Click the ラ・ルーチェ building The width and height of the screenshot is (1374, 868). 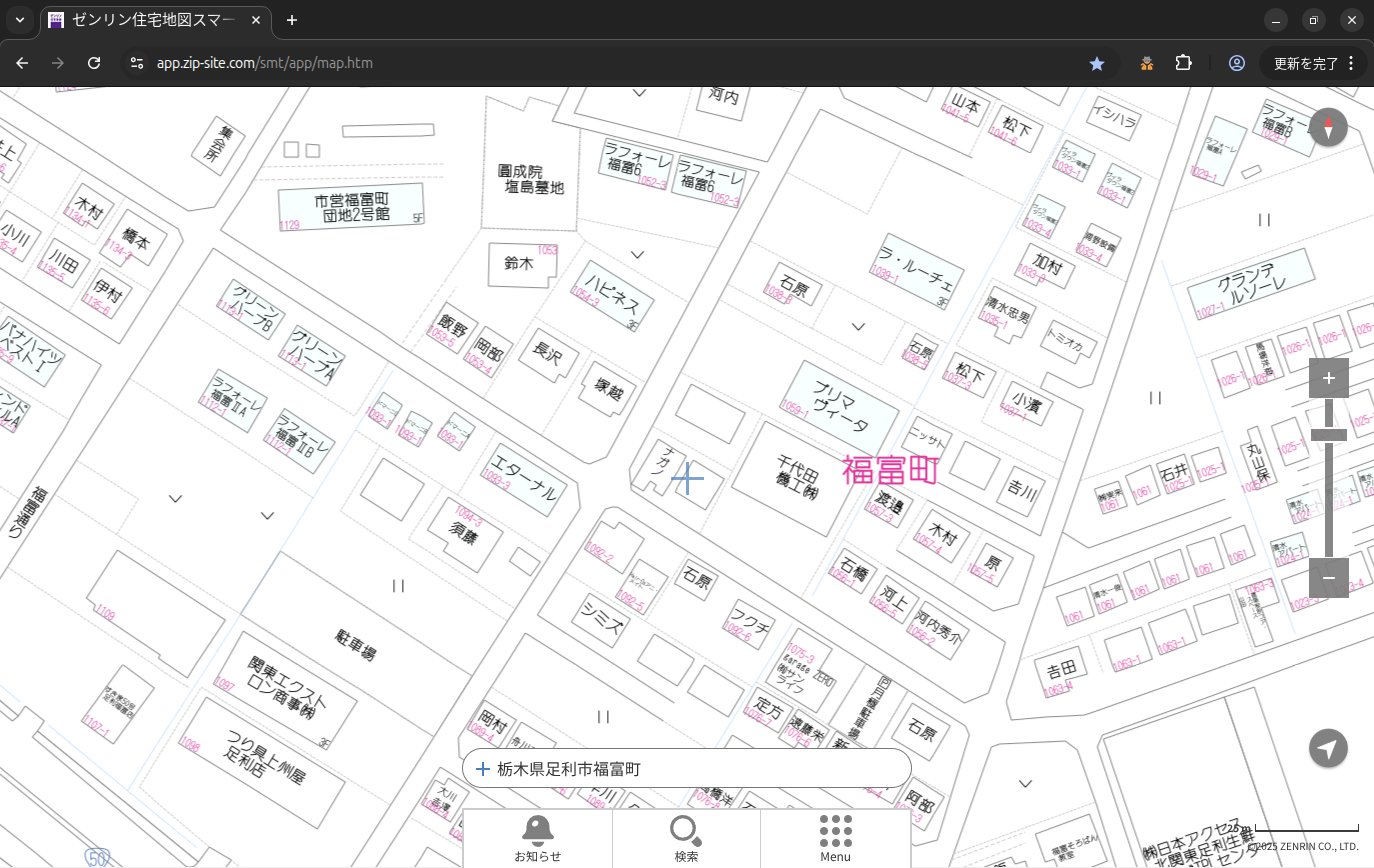tap(915, 271)
